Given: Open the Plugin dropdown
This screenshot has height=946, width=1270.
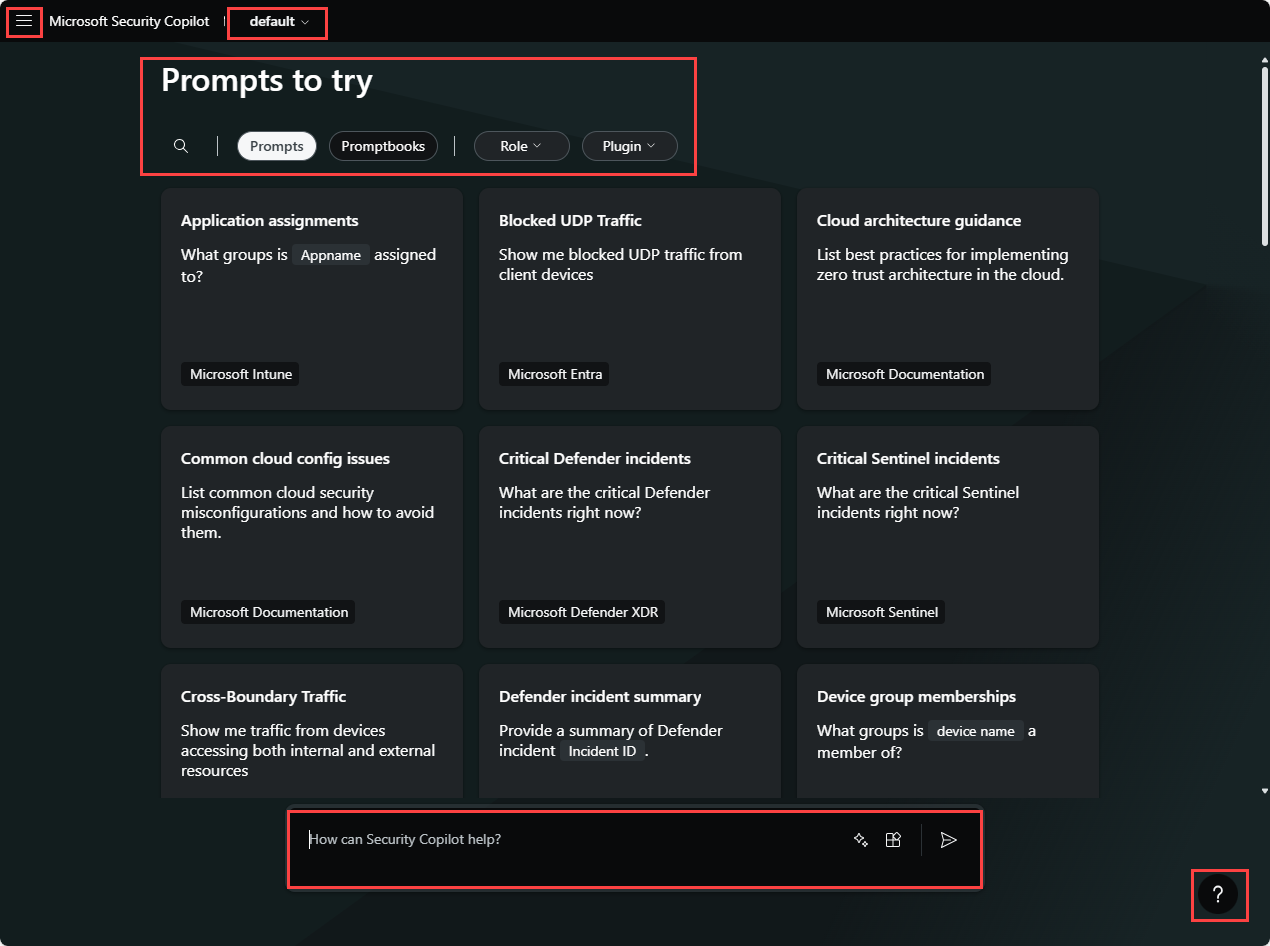Looking at the screenshot, I should click(x=629, y=145).
